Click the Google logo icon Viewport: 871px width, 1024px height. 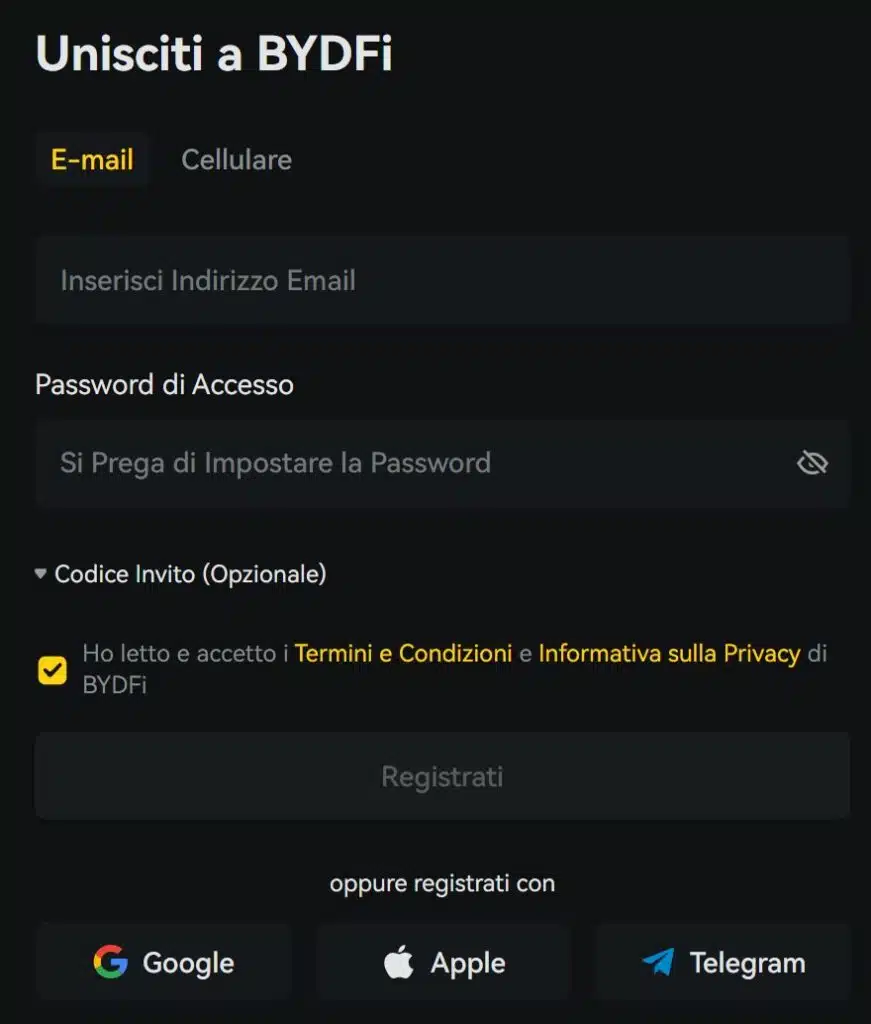pyautogui.click(x=112, y=962)
